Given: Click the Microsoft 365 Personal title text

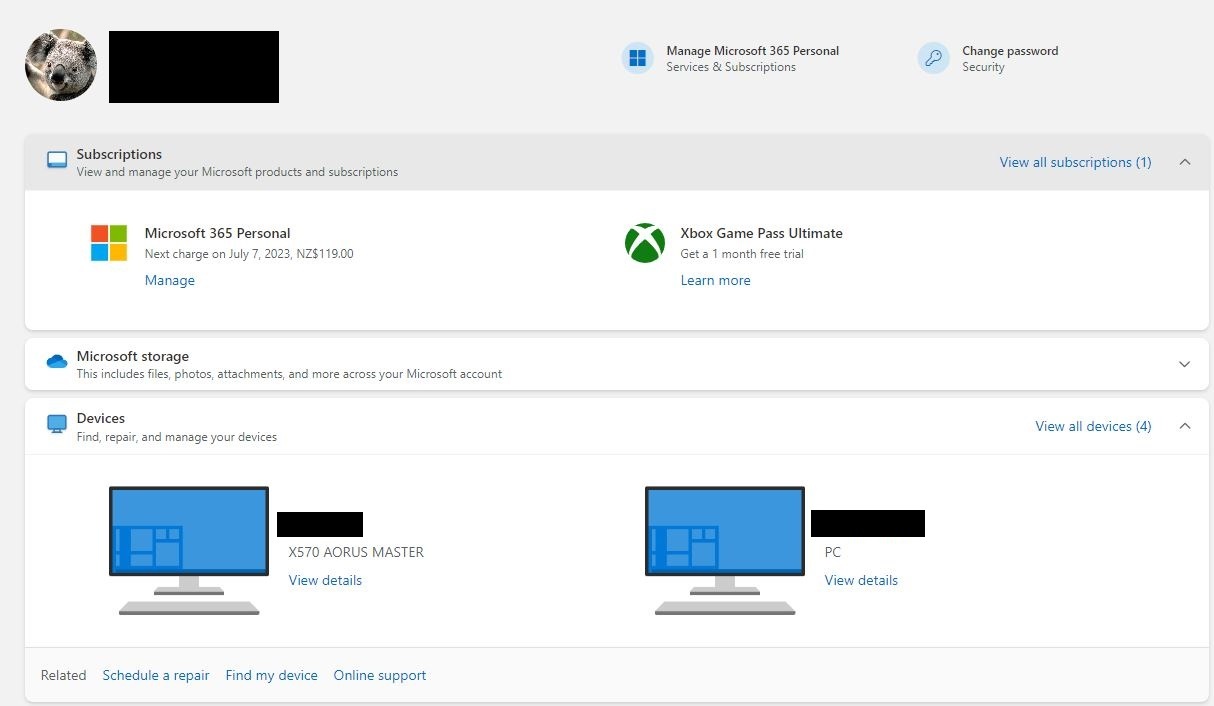Looking at the screenshot, I should coord(218,233).
